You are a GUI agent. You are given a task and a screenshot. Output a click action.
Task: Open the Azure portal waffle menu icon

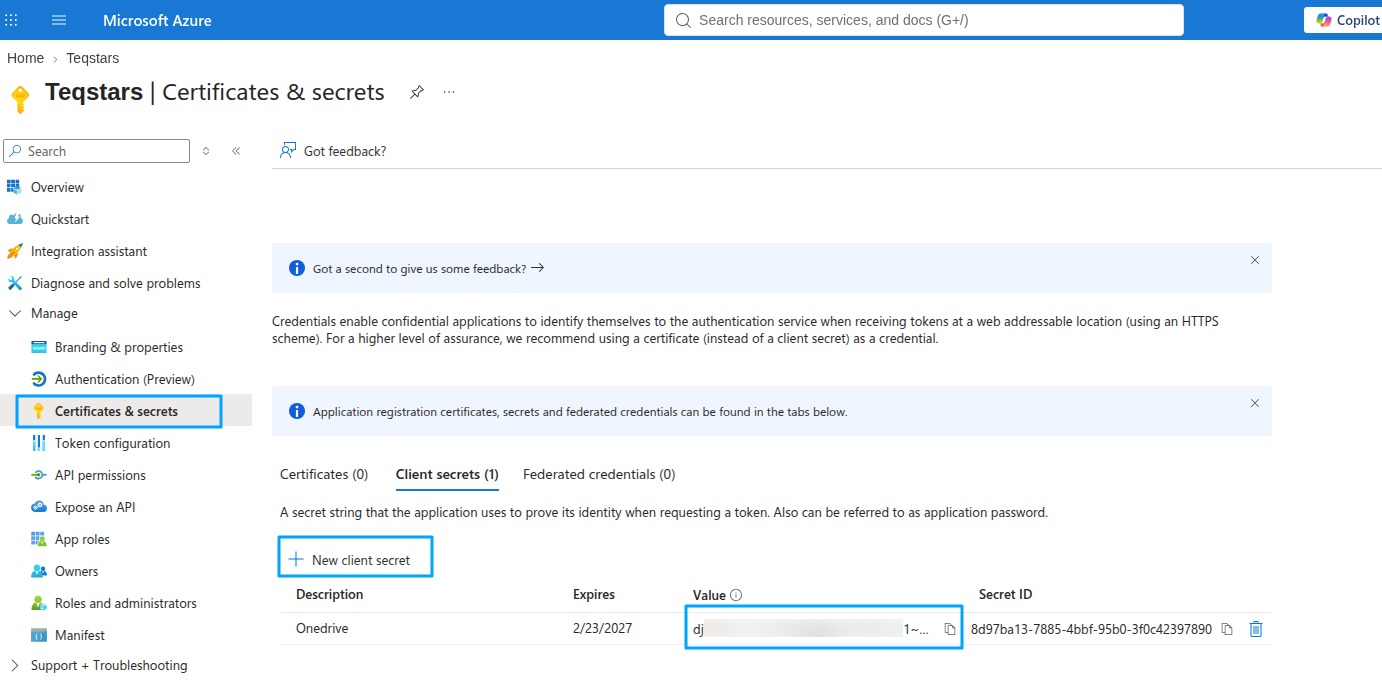tap(12, 20)
